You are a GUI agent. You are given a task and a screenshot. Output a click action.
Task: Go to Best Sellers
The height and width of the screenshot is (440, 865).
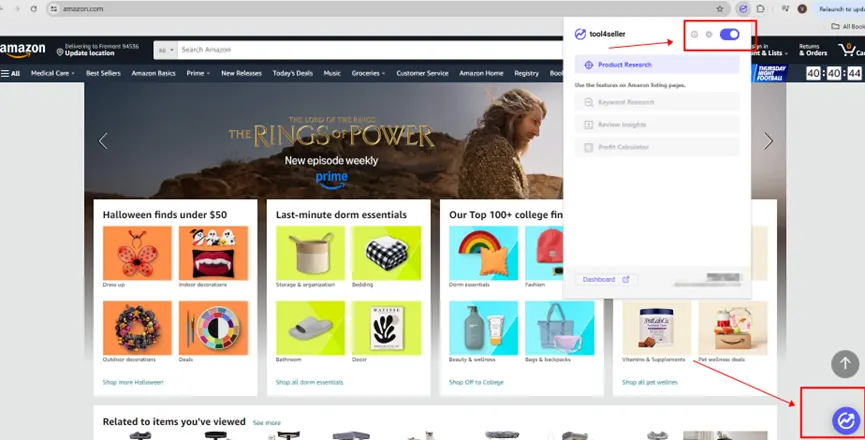pyautogui.click(x=103, y=73)
